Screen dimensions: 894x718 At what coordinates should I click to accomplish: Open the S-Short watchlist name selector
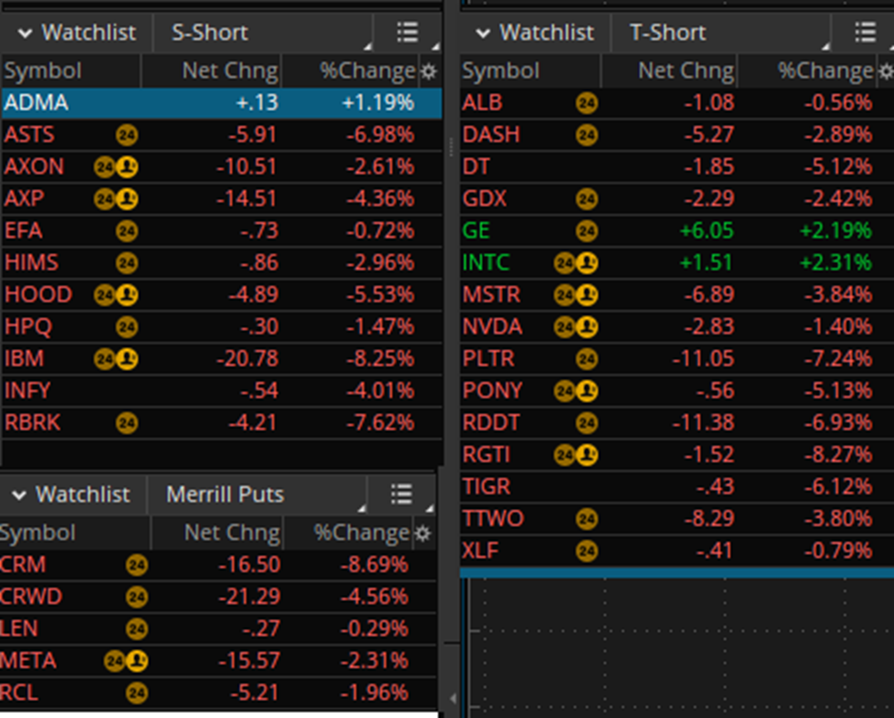coord(210,33)
